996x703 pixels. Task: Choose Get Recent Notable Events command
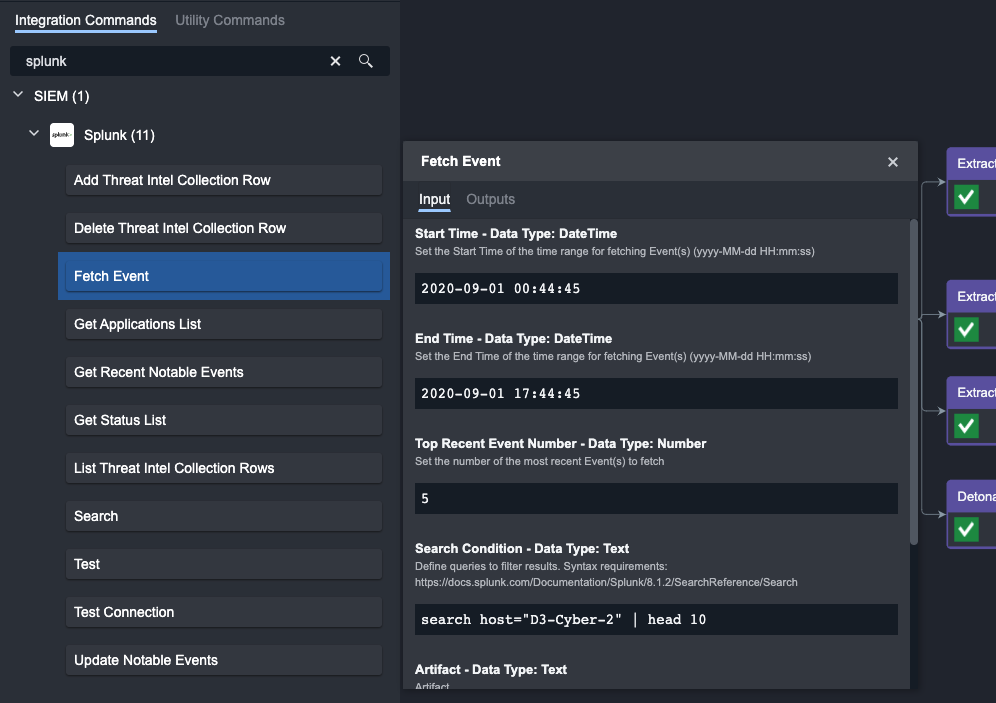point(223,372)
